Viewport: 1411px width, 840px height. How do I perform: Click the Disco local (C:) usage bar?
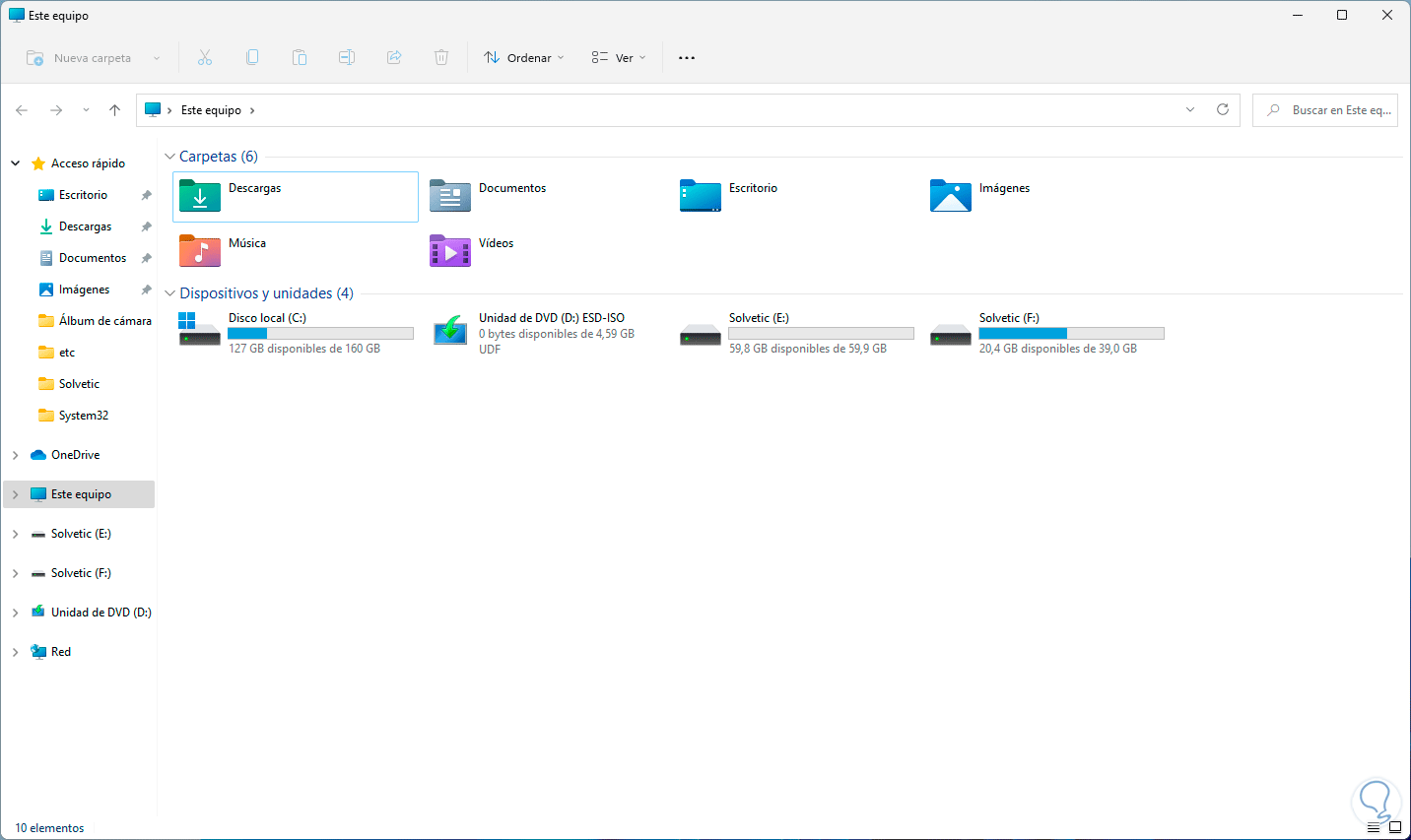(320, 334)
